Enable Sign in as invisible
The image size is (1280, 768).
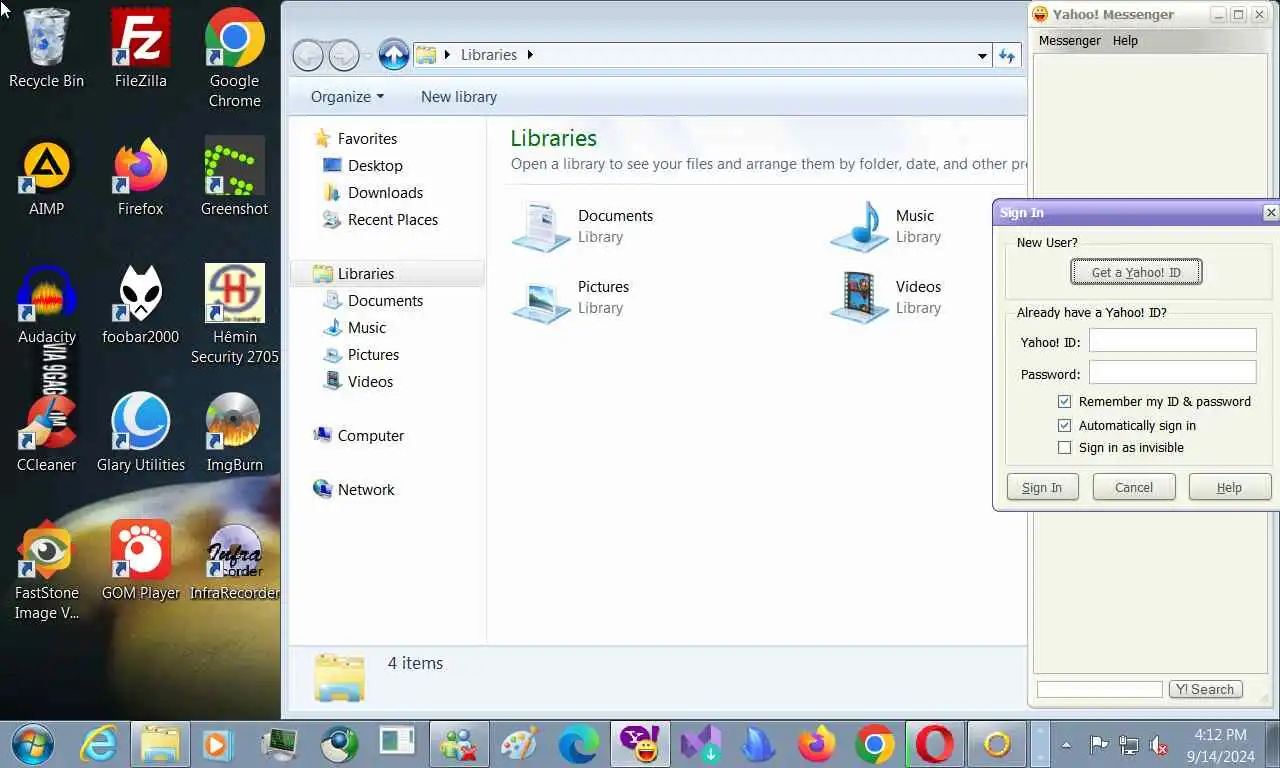(1065, 447)
